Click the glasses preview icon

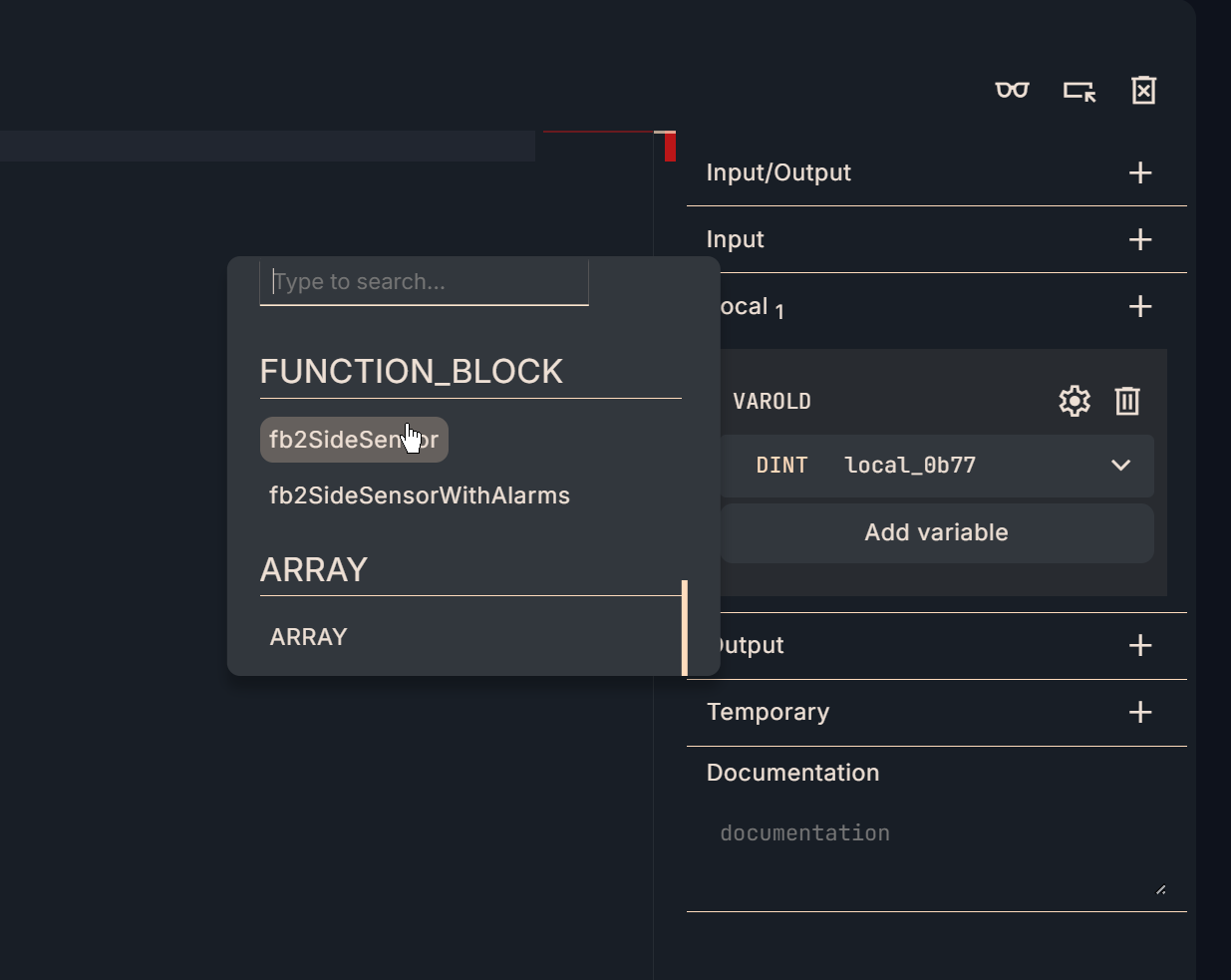tap(1012, 91)
